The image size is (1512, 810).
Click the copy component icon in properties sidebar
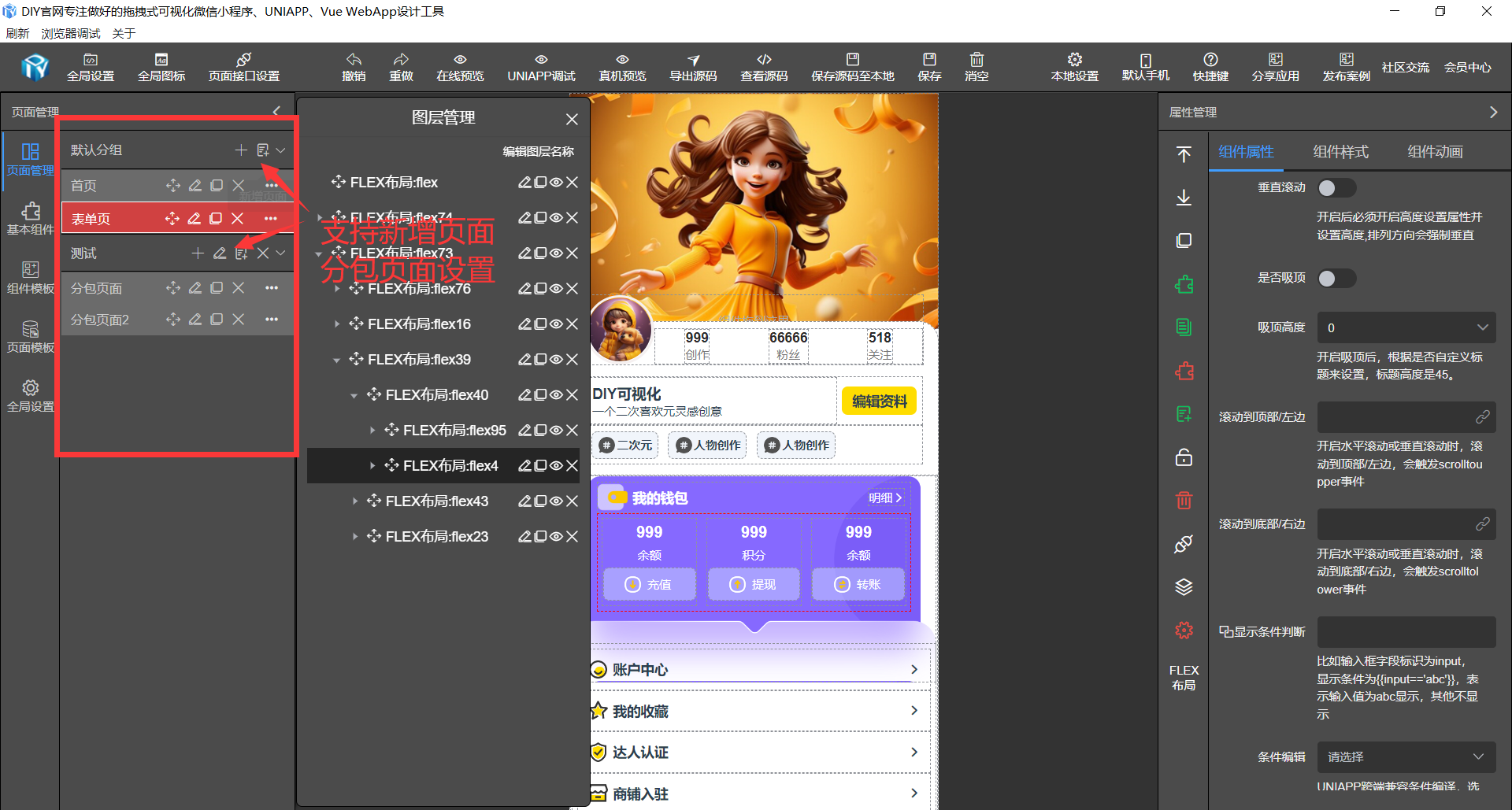(1184, 240)
